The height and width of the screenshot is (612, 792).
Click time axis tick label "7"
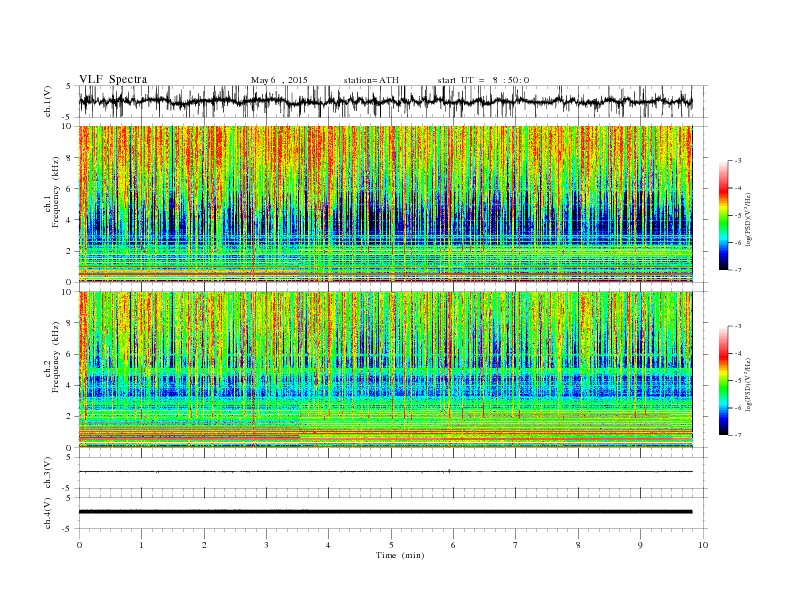click(516, 545)
